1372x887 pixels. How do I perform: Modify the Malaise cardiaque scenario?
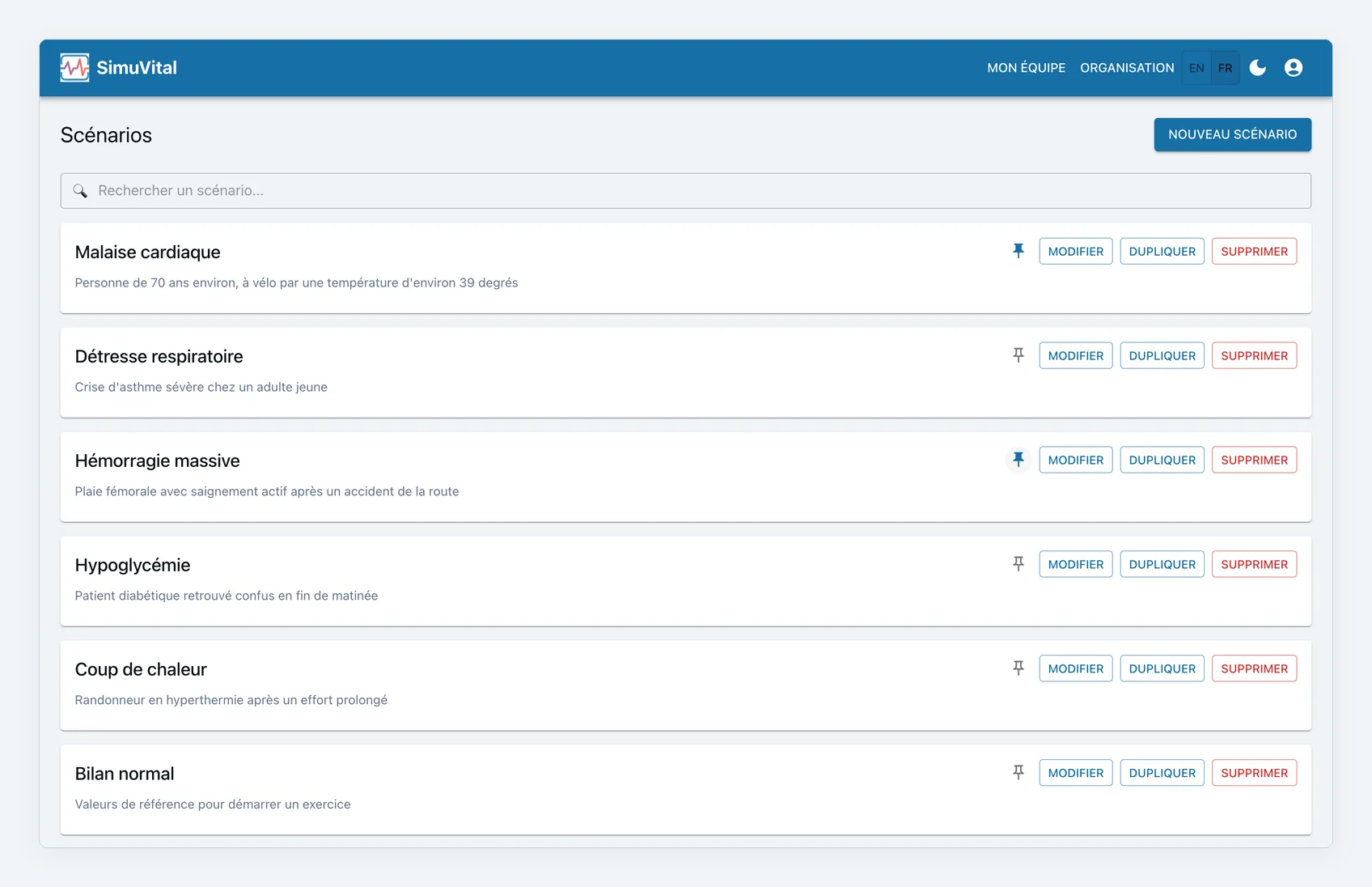pos(1075,252)
